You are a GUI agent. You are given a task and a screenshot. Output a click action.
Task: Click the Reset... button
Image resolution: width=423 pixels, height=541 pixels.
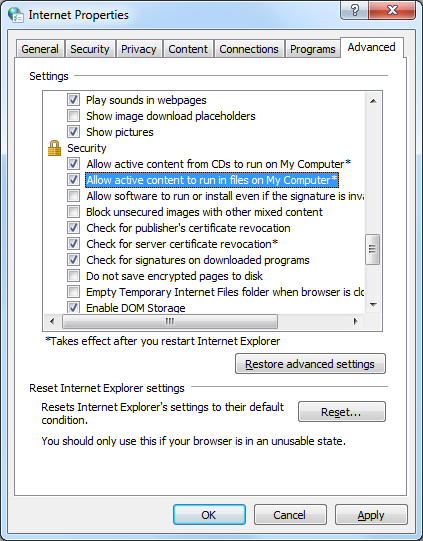point(342,412)
